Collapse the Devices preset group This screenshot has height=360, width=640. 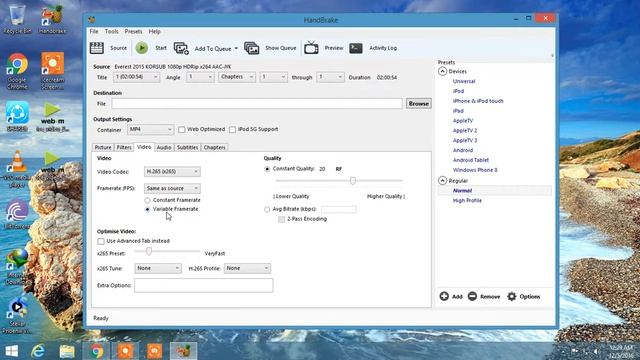(x=442, y=71)
